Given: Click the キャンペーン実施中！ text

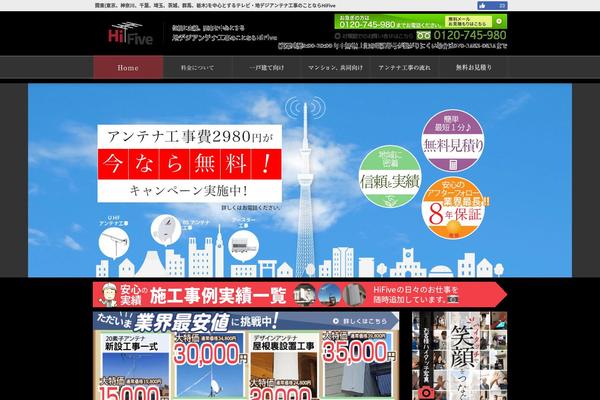Looking at the screenshot, I should tap(189, 190).
